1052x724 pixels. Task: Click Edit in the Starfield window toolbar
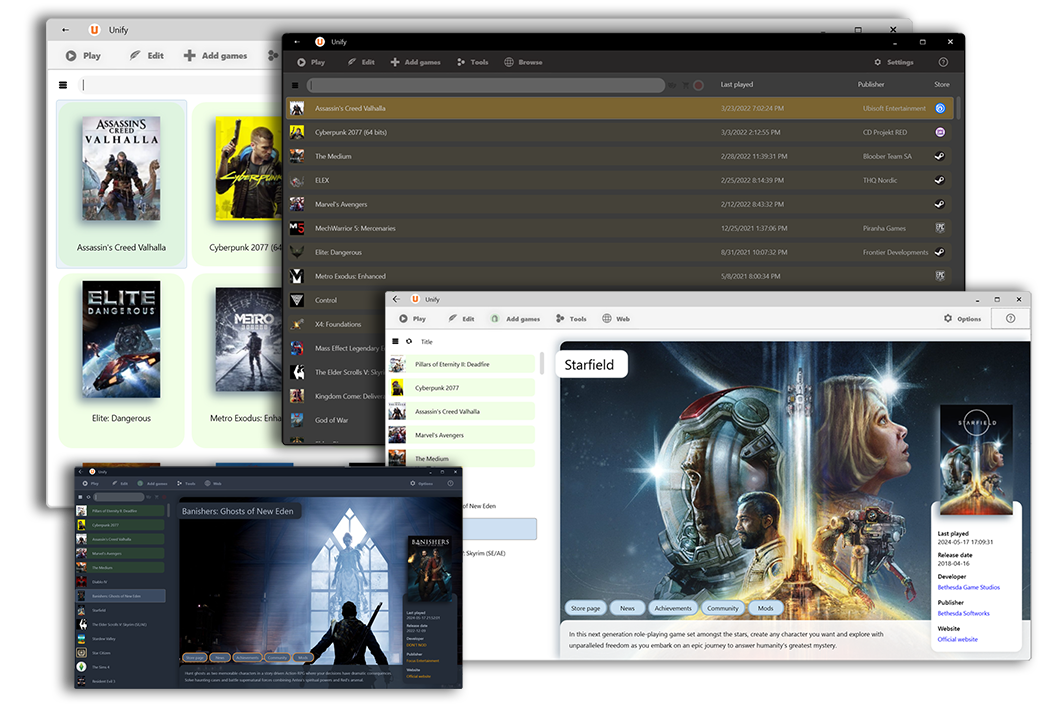pyautogui.click(x=462, y=319)
